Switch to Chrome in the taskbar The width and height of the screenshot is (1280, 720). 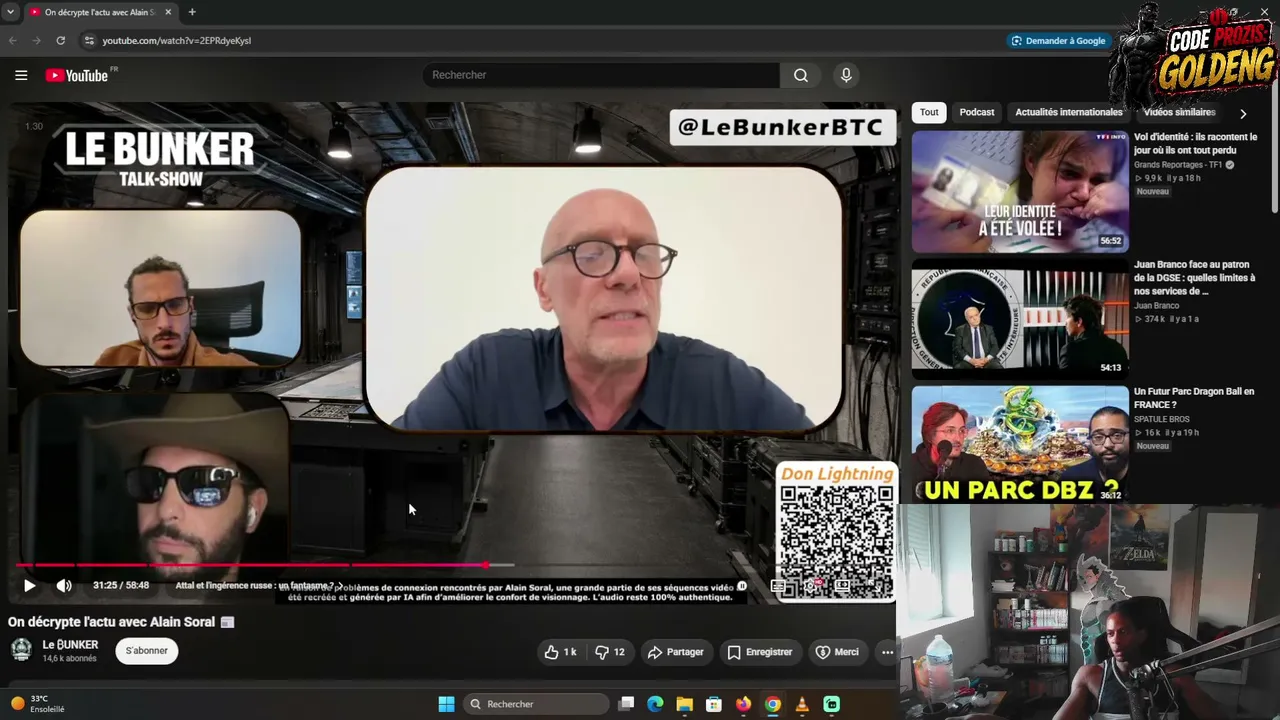tap(773, 704)
